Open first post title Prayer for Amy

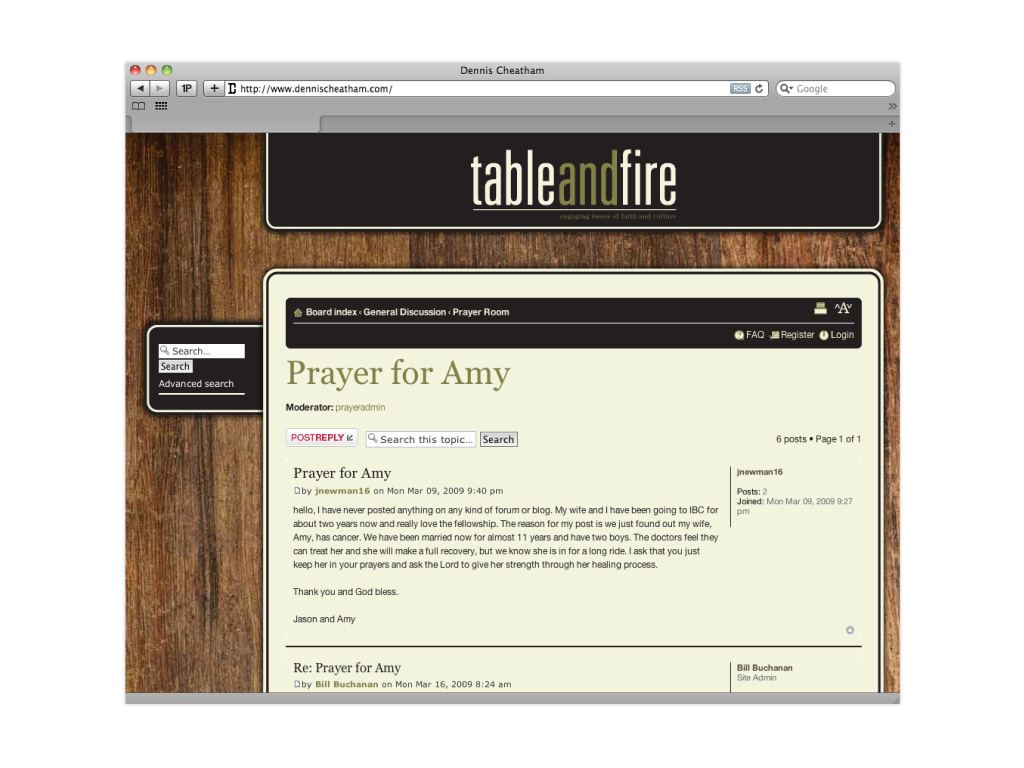click(x=342, y=473)
